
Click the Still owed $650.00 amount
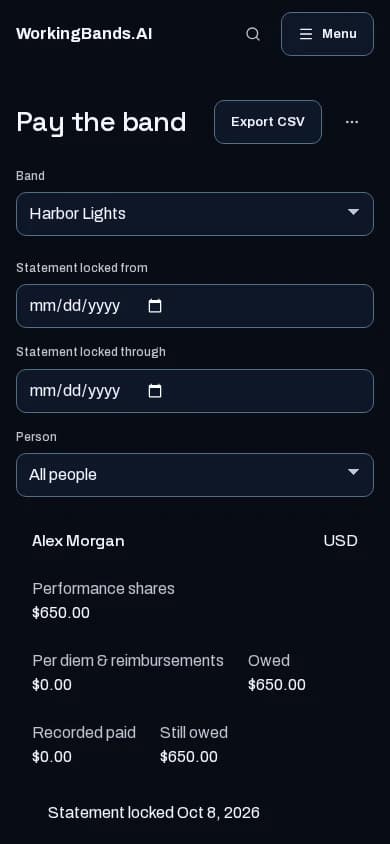click(x=189, y=757)
